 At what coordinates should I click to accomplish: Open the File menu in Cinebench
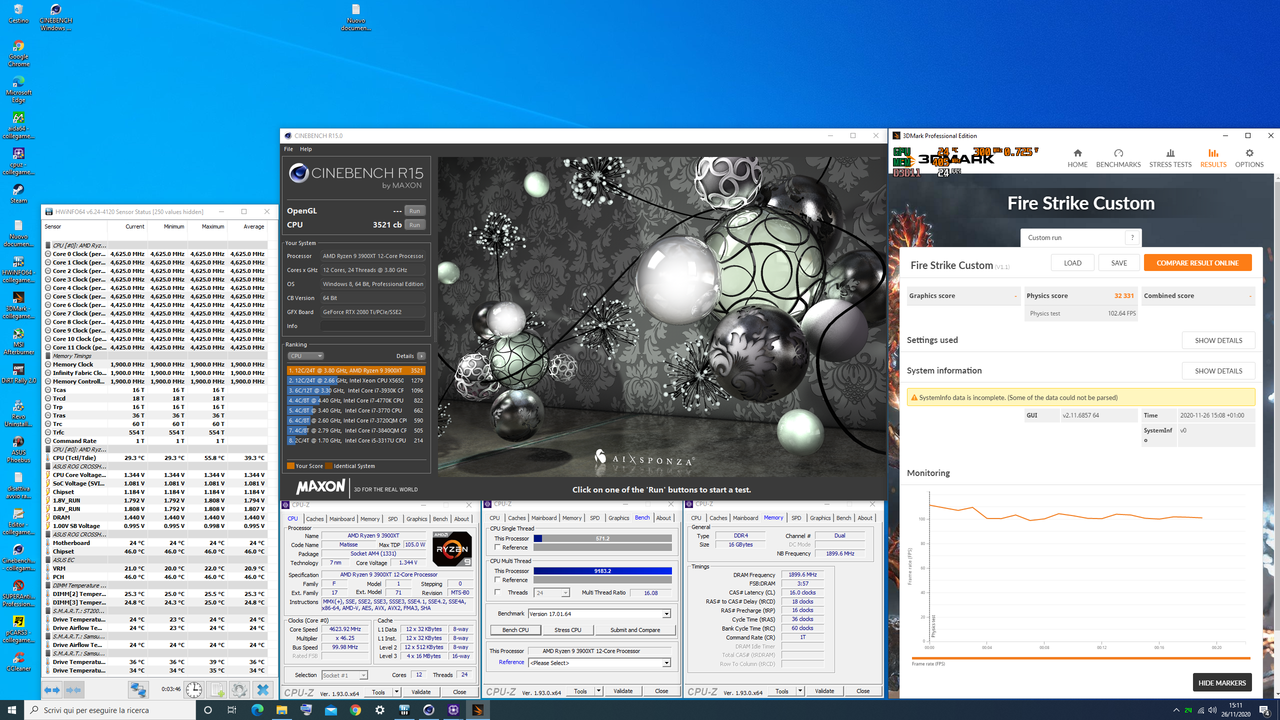pyautogui.click(x=288, y=148)
